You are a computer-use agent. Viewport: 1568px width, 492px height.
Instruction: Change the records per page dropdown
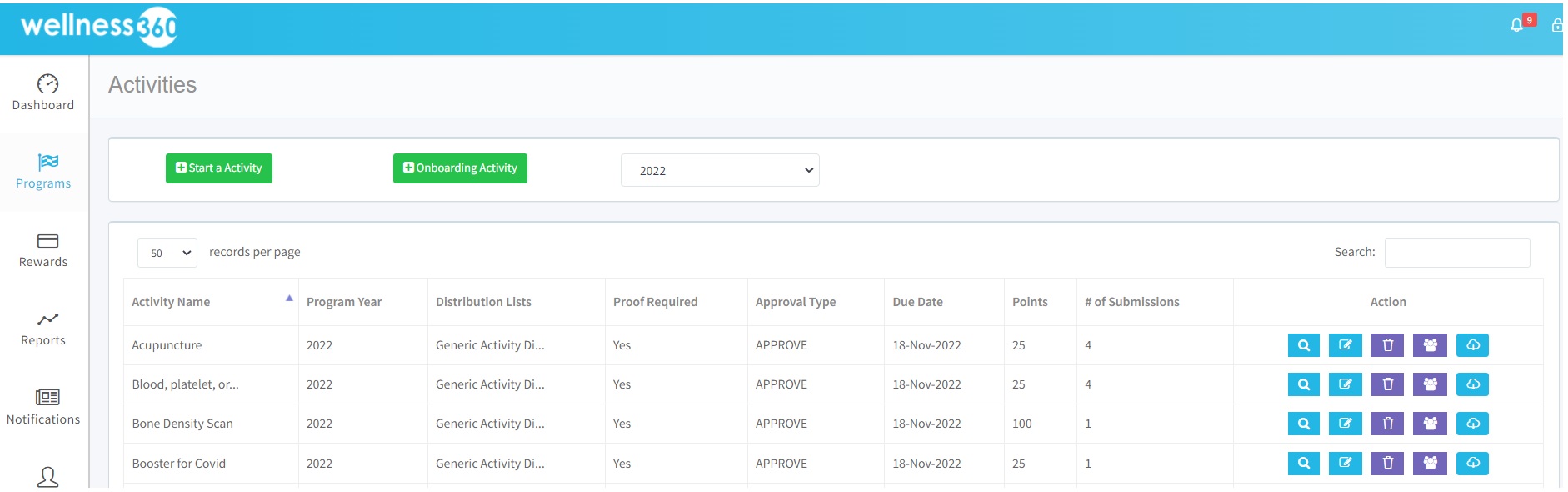click(x=167, y=253)
